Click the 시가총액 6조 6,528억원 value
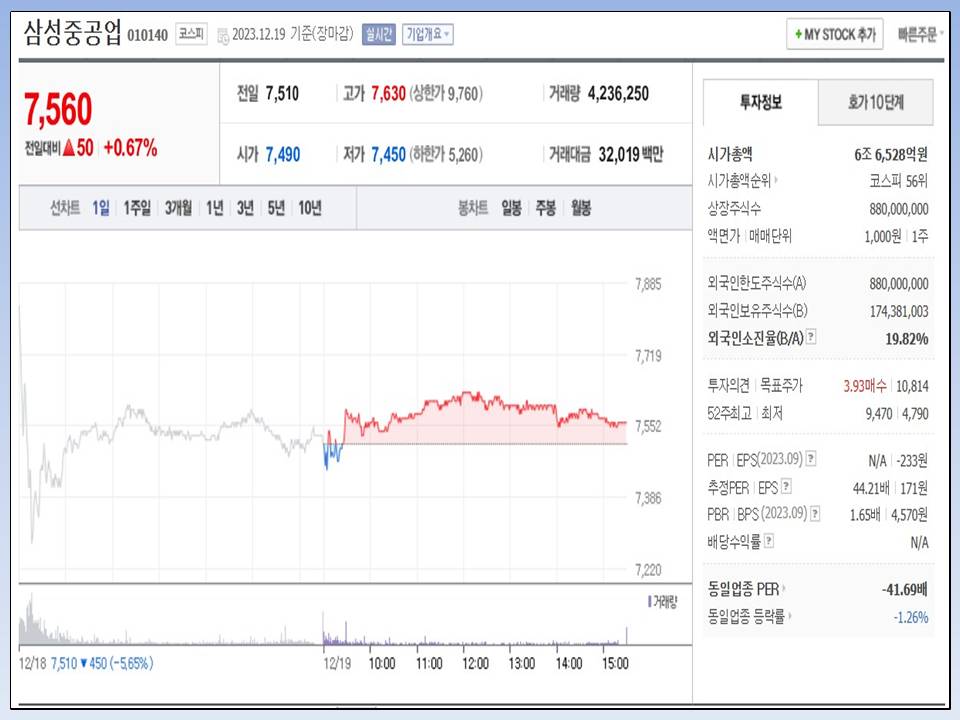This screenshot has height=720, width=960. point(891,154)
